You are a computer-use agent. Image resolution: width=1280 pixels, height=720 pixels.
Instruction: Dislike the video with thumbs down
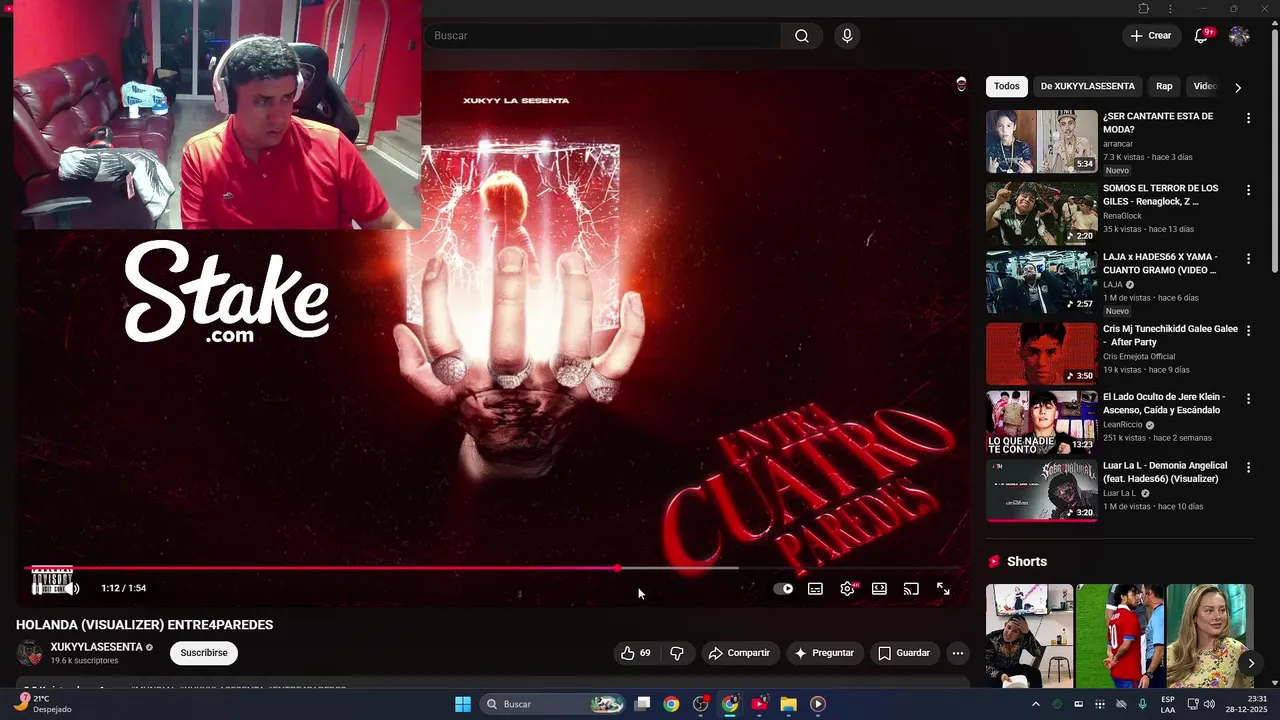[x=677, y=653]
